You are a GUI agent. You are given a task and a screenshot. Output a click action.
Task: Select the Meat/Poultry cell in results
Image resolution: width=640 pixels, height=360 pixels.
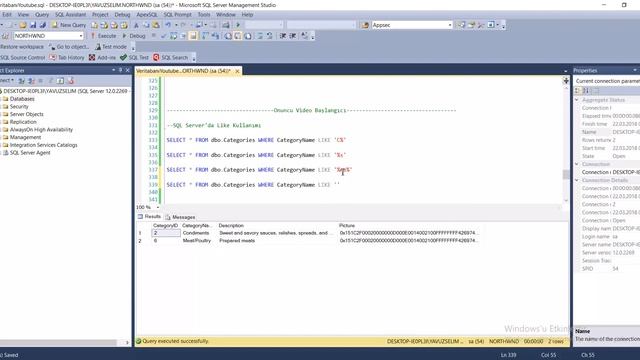[x=197, y=241]
